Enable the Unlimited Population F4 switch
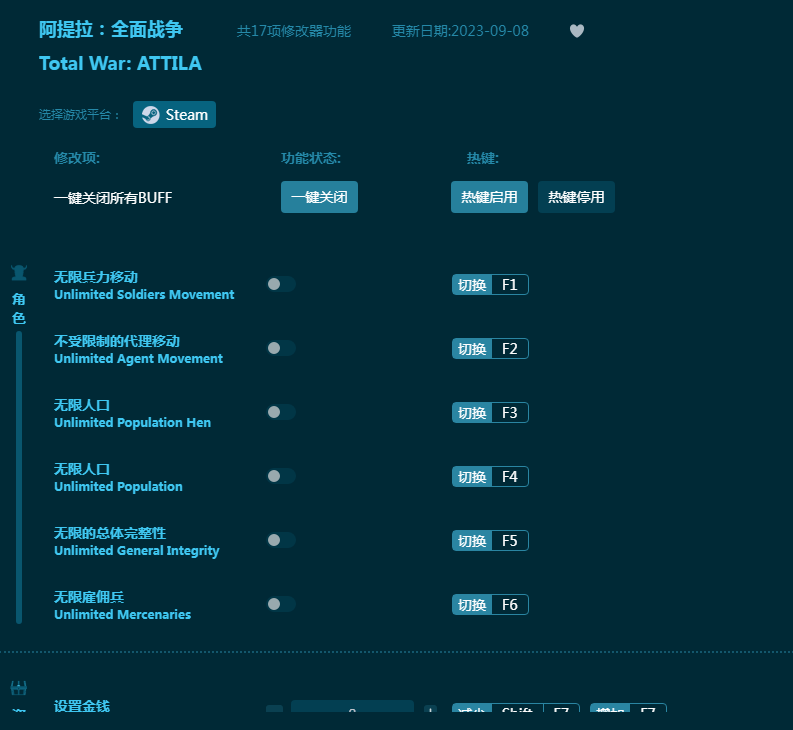This screenshot has height=730, width=793. pos(281,476)
